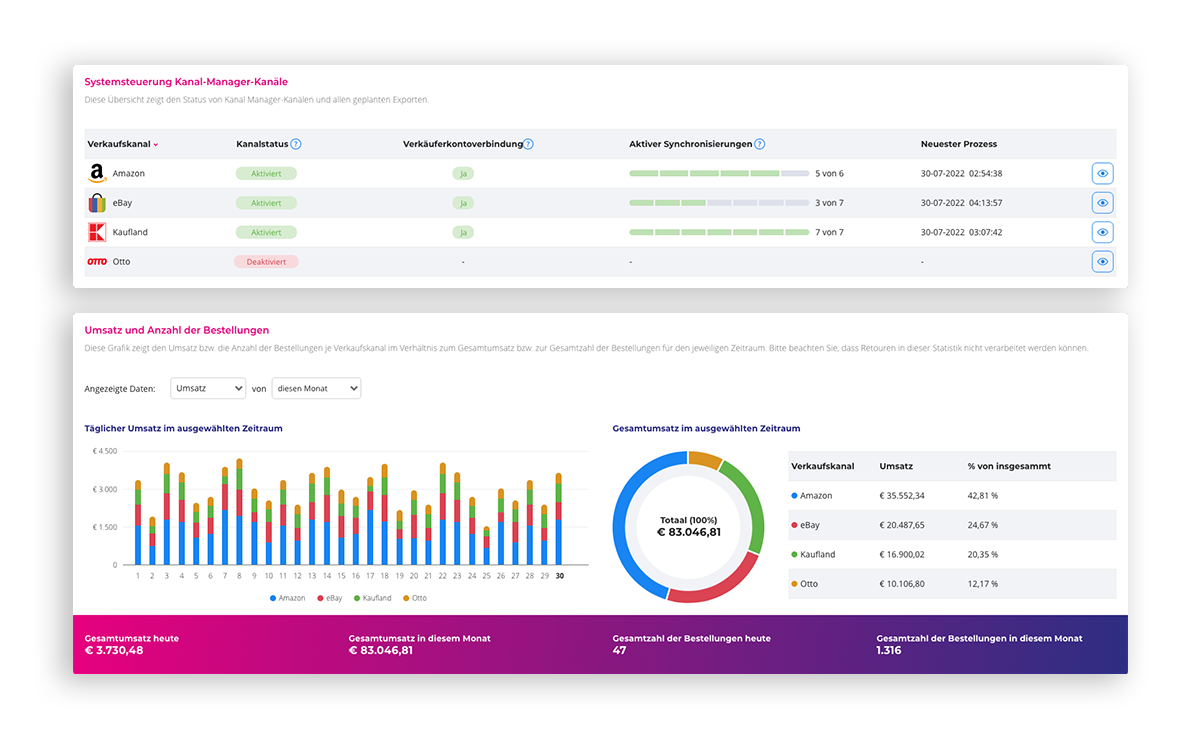
Task: Click the '3 von 7' sync count
Action: pyautogui.click(x=829, y=203)
